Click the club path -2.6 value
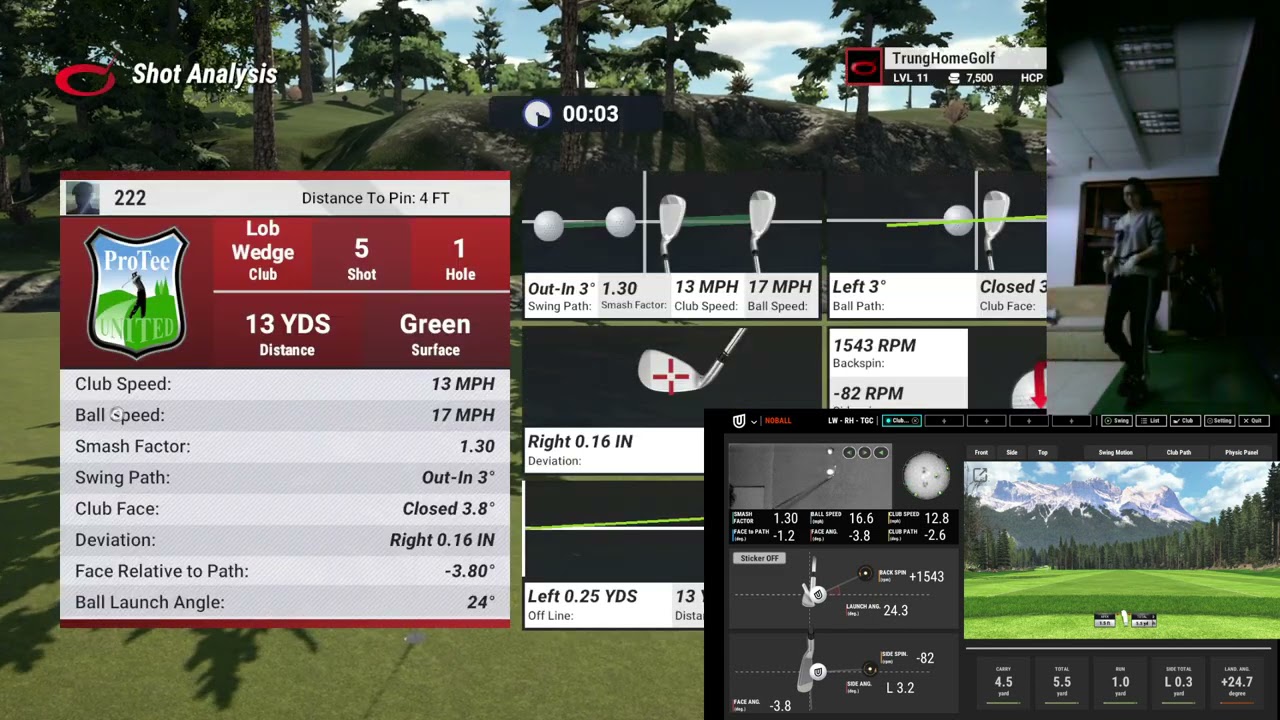Screen dimensions: 1280x720 coord(935,535)
